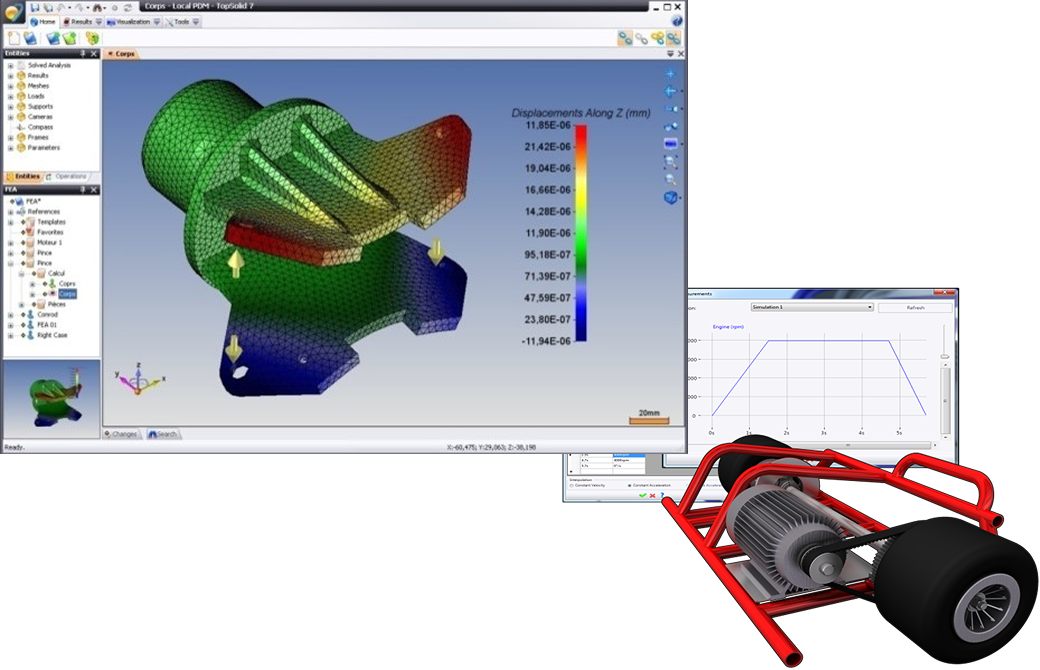
Task: Toggle the first chain link mode button
Action: (x=624, y=38)
